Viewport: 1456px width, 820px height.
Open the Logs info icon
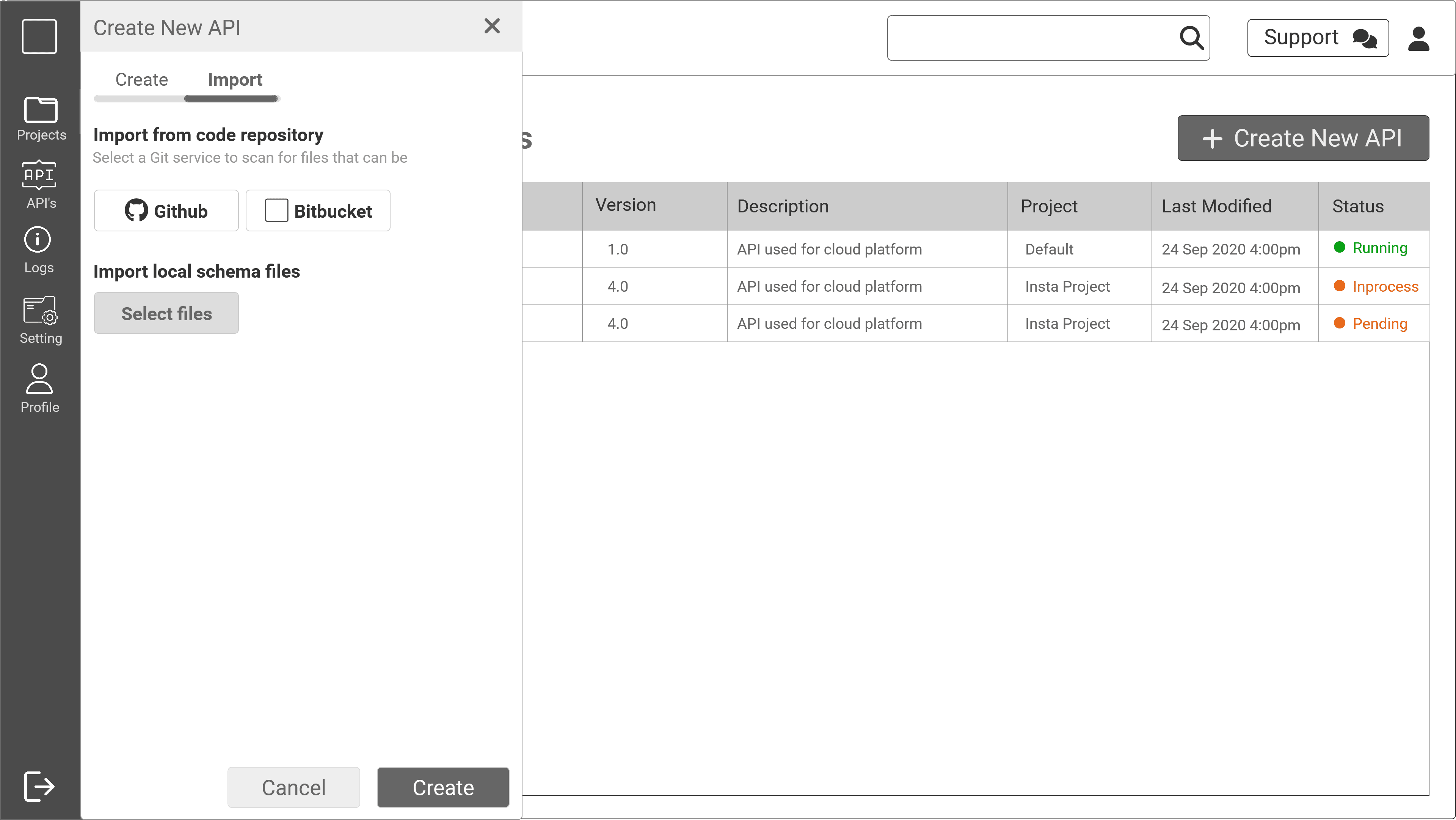coord(38,240)
